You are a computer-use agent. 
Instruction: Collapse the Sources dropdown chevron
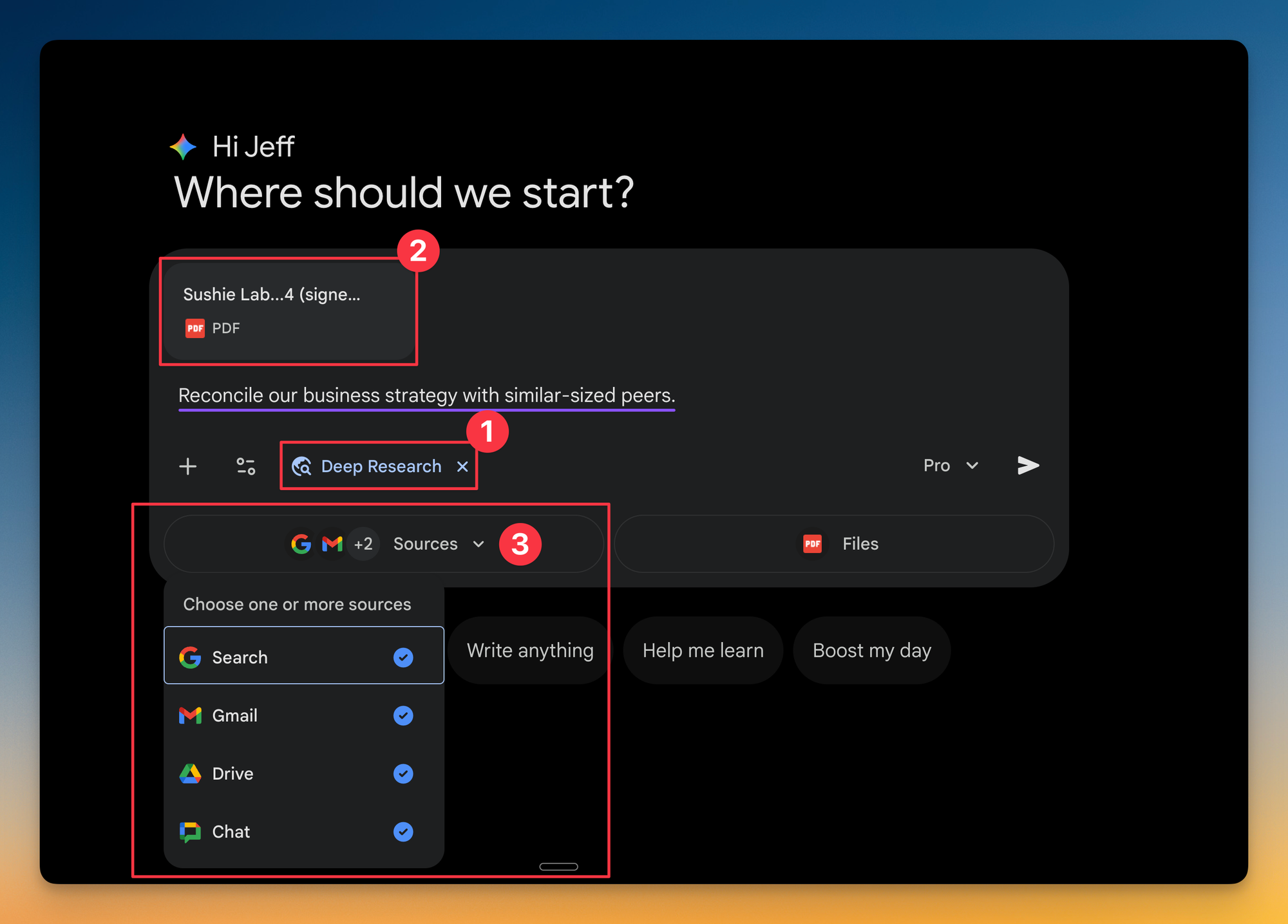point(478,544)
